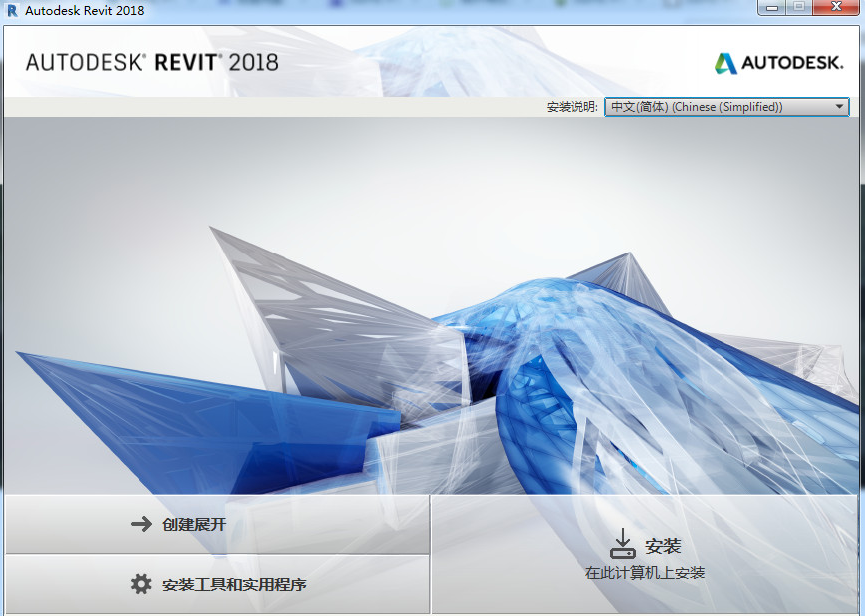The width and height of the screenshot is (866, 616).
Task: Click the 在此计算机上安装 subtitle text
Action: [645, 573]
